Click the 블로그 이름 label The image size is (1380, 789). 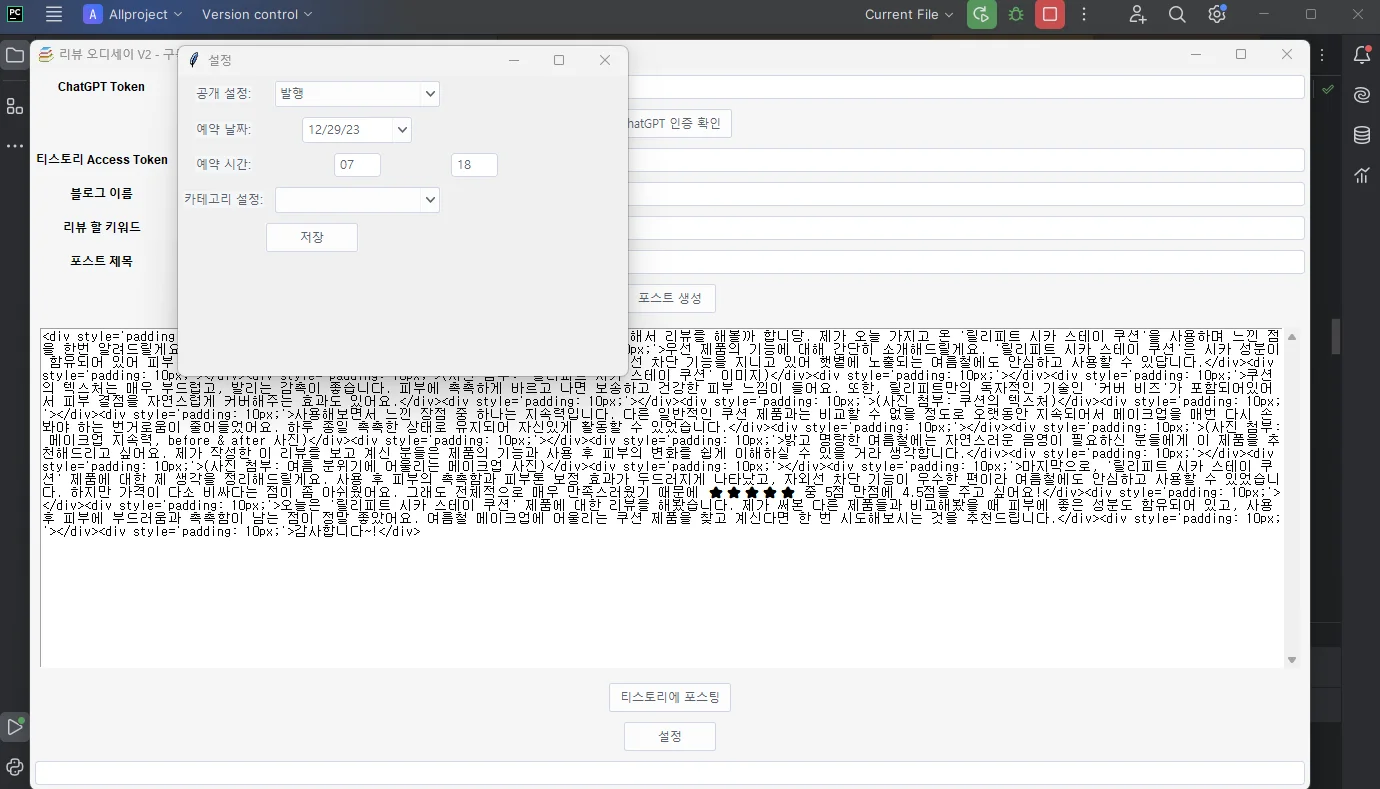pos(101,193)
